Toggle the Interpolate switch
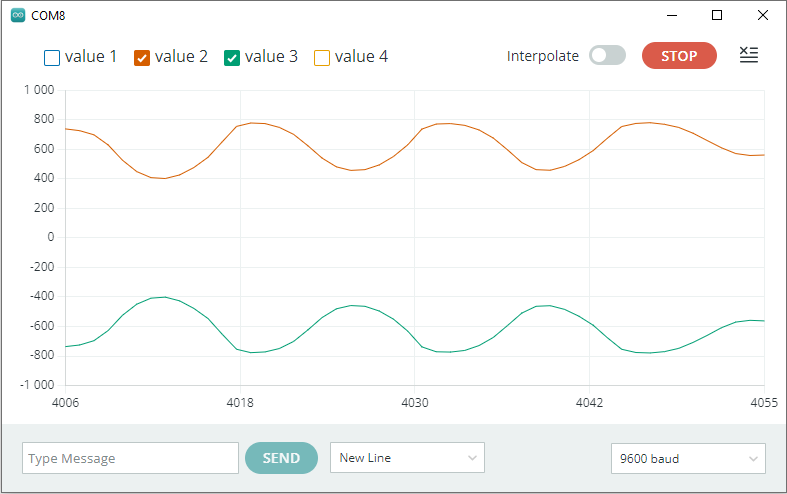Screen dimensions: 787x494 click(x=607, y=55)
